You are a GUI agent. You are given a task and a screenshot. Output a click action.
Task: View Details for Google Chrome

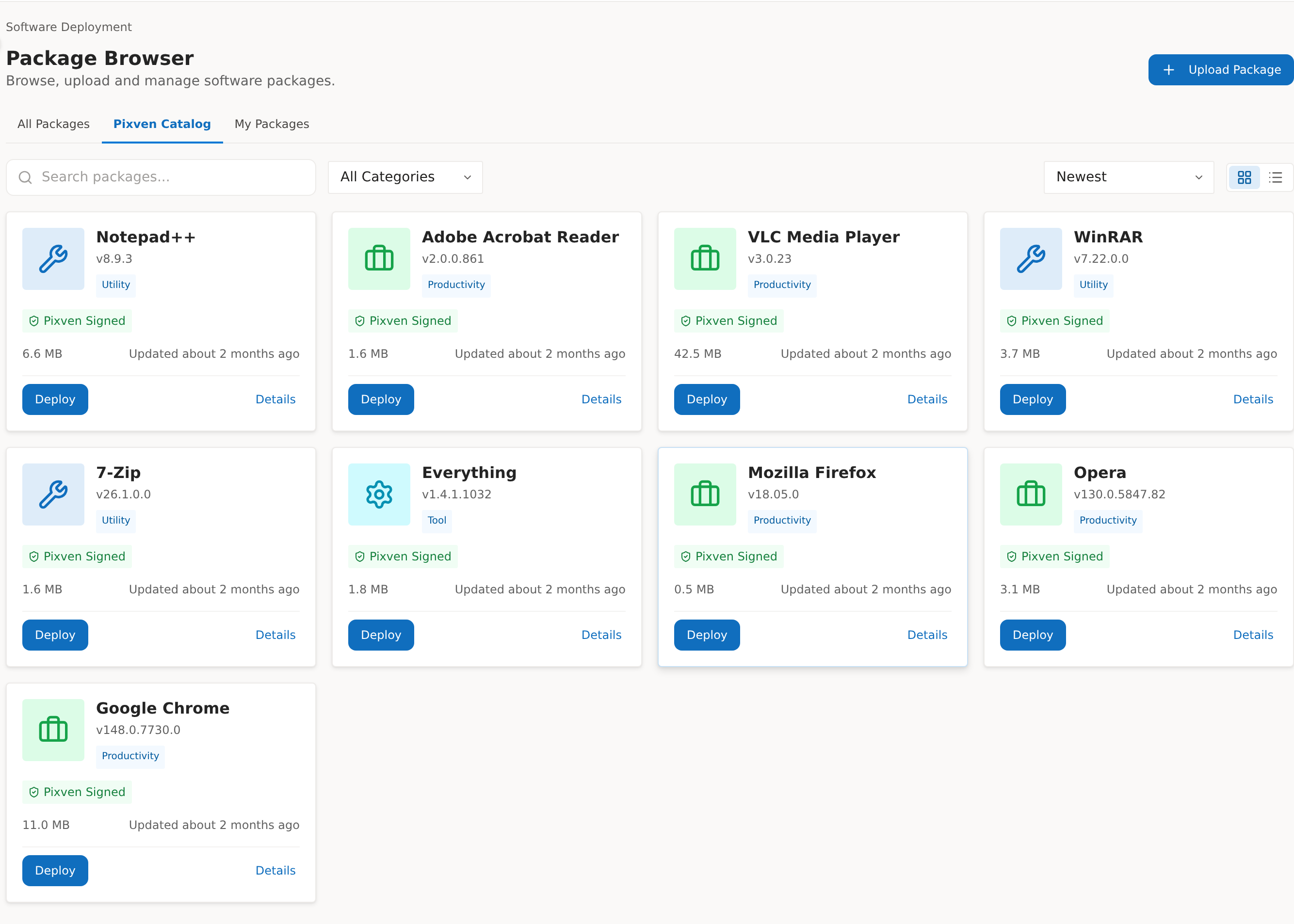coord(275,871)
